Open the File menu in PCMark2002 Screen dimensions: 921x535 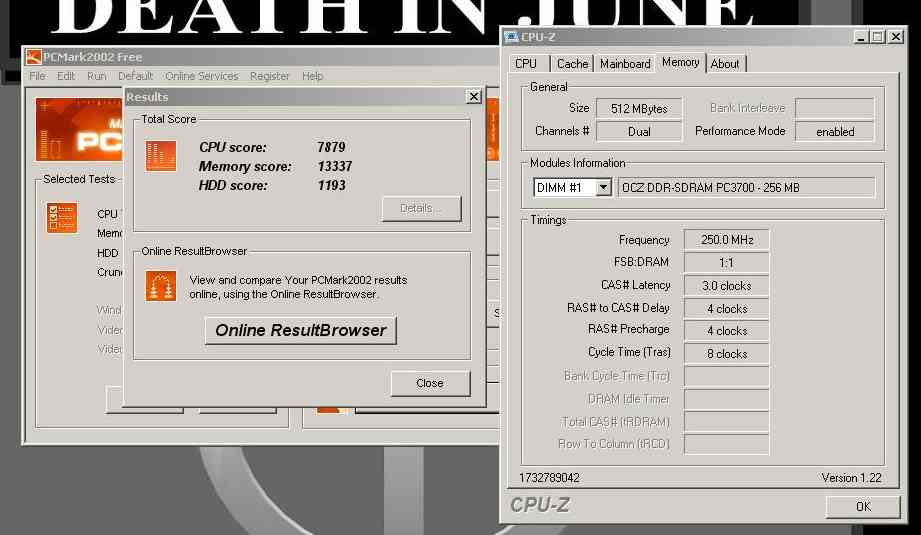(x=37, y=76)
